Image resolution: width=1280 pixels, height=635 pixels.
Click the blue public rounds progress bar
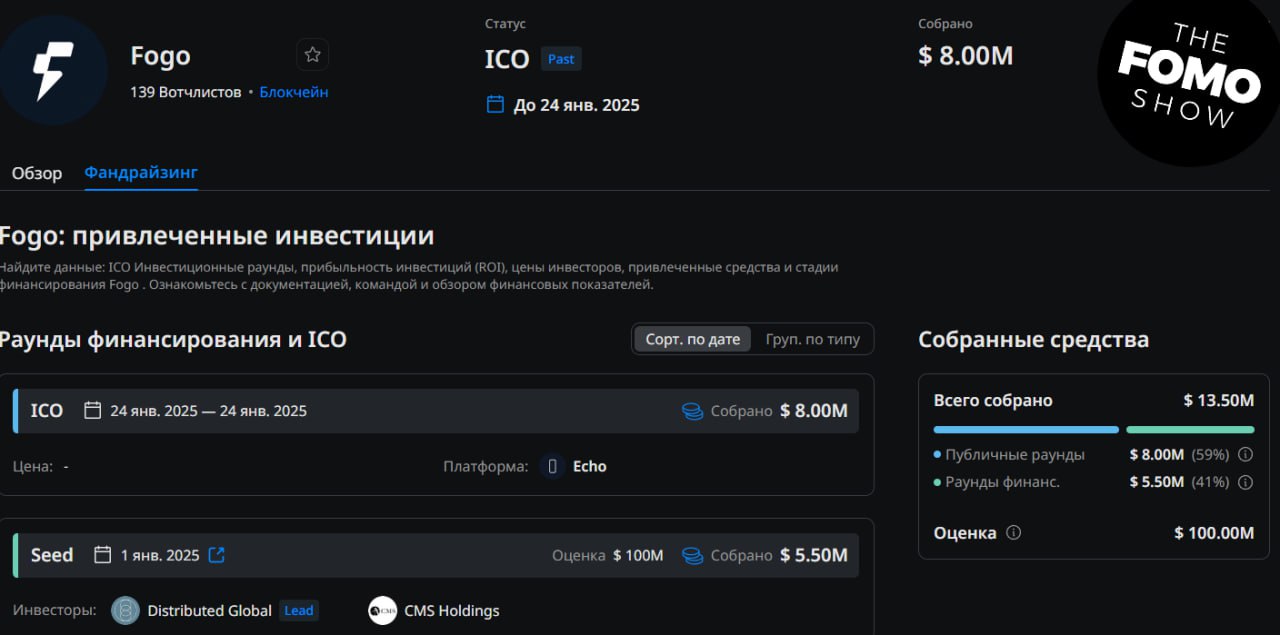(1026, 430)
